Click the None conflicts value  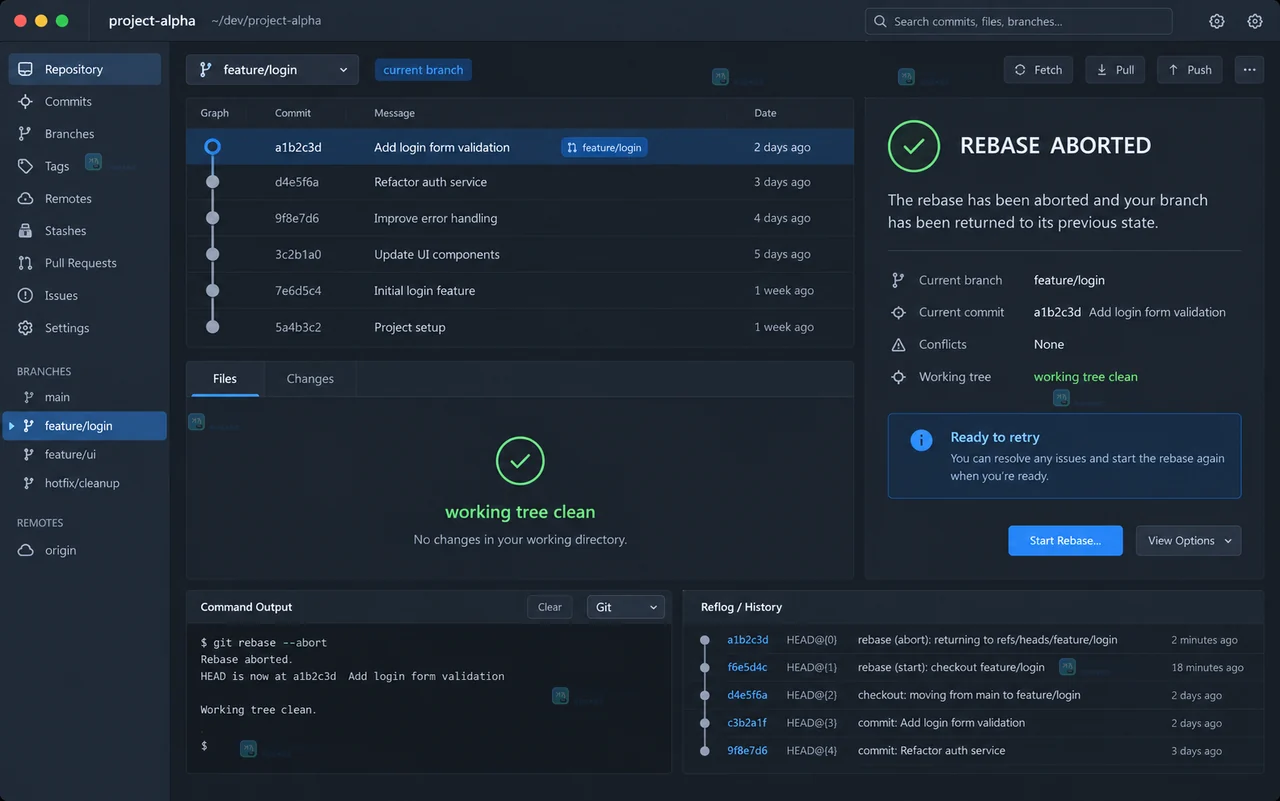tap(1049, 344)
